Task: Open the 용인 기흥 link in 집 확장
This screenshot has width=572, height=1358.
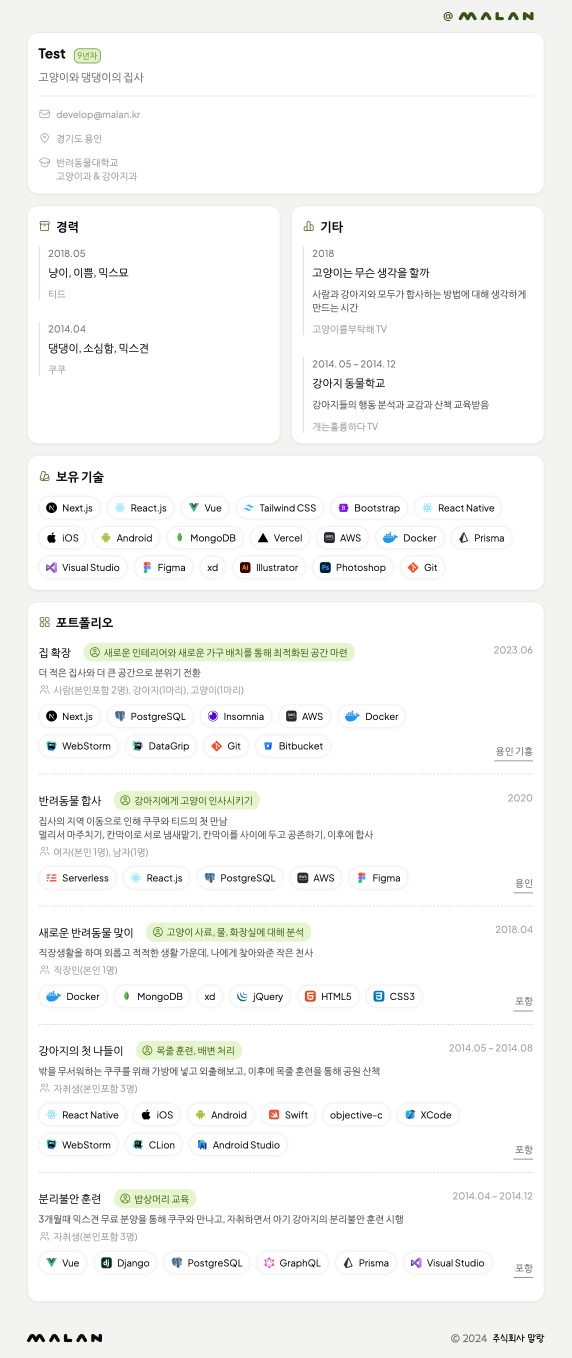Action: (x=514, y=751)
